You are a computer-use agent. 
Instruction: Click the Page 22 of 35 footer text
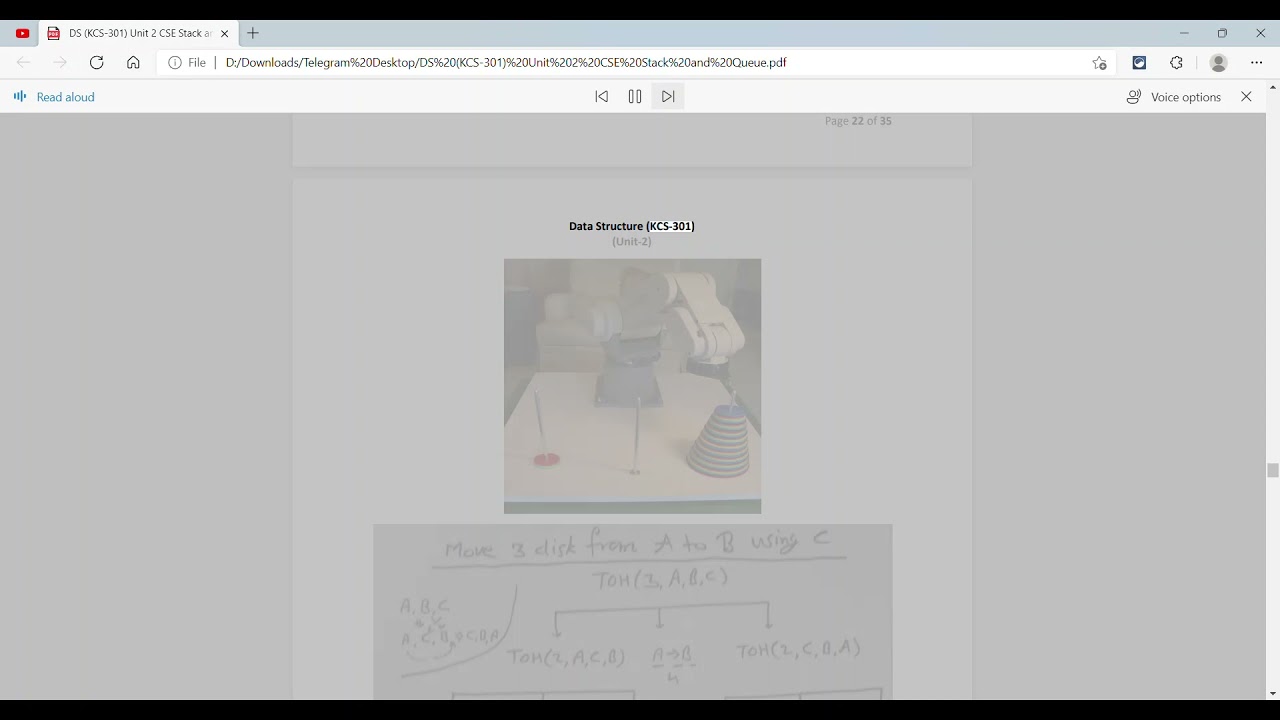(858, 121)
